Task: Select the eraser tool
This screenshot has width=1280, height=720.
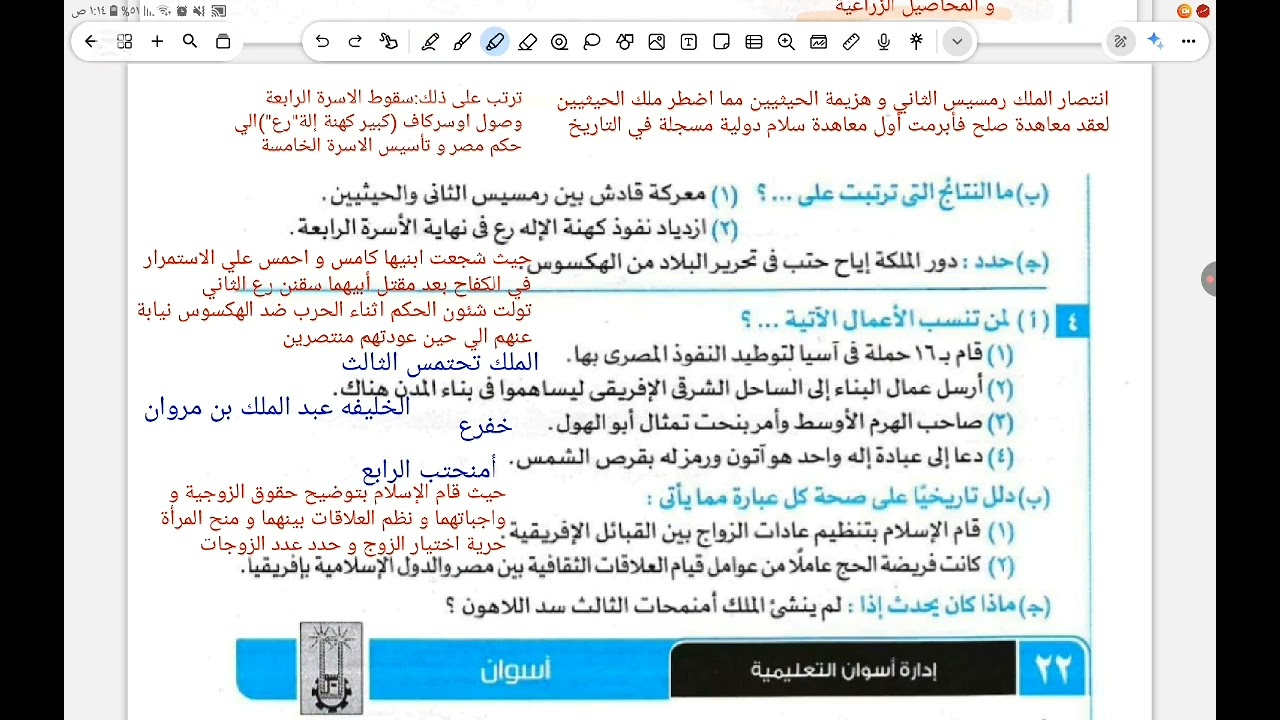Action: (528, 42)
